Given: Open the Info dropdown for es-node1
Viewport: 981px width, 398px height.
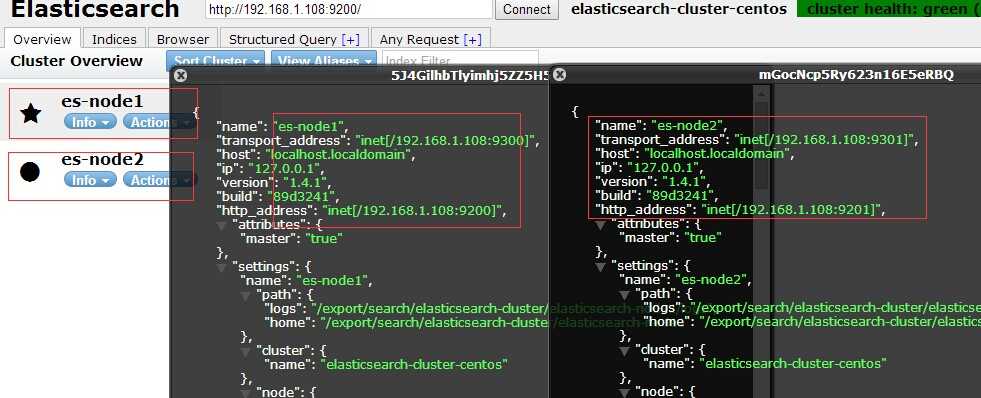Looking at the screenshot, I should click(90, 122).
